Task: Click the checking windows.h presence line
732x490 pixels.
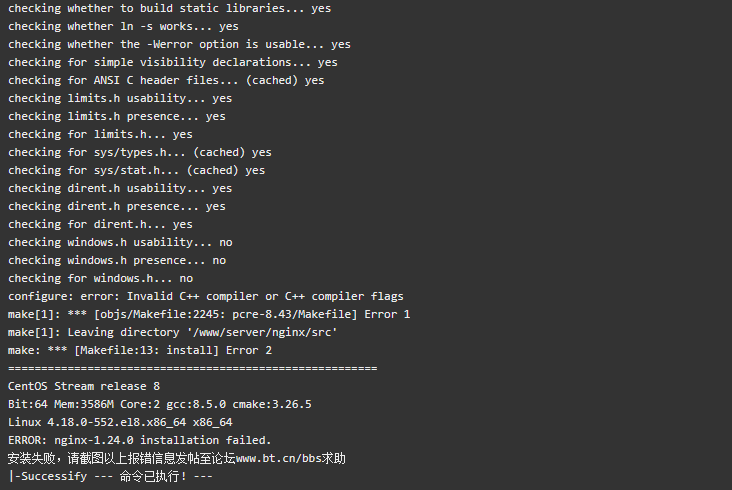Action: tap(117, 260)
